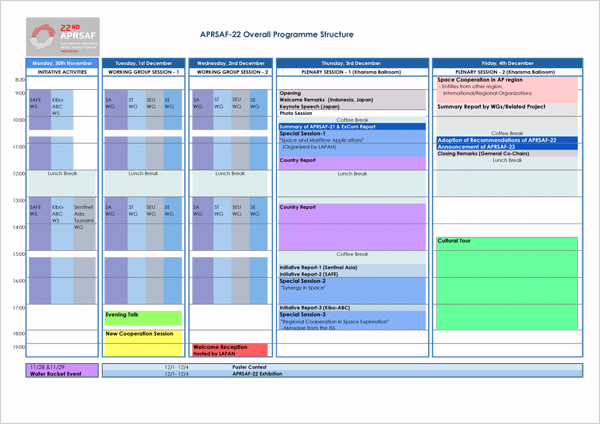Click the red 'Welcome Reception' block
Screen dimensions: 600x424
(x=230, y=350)
